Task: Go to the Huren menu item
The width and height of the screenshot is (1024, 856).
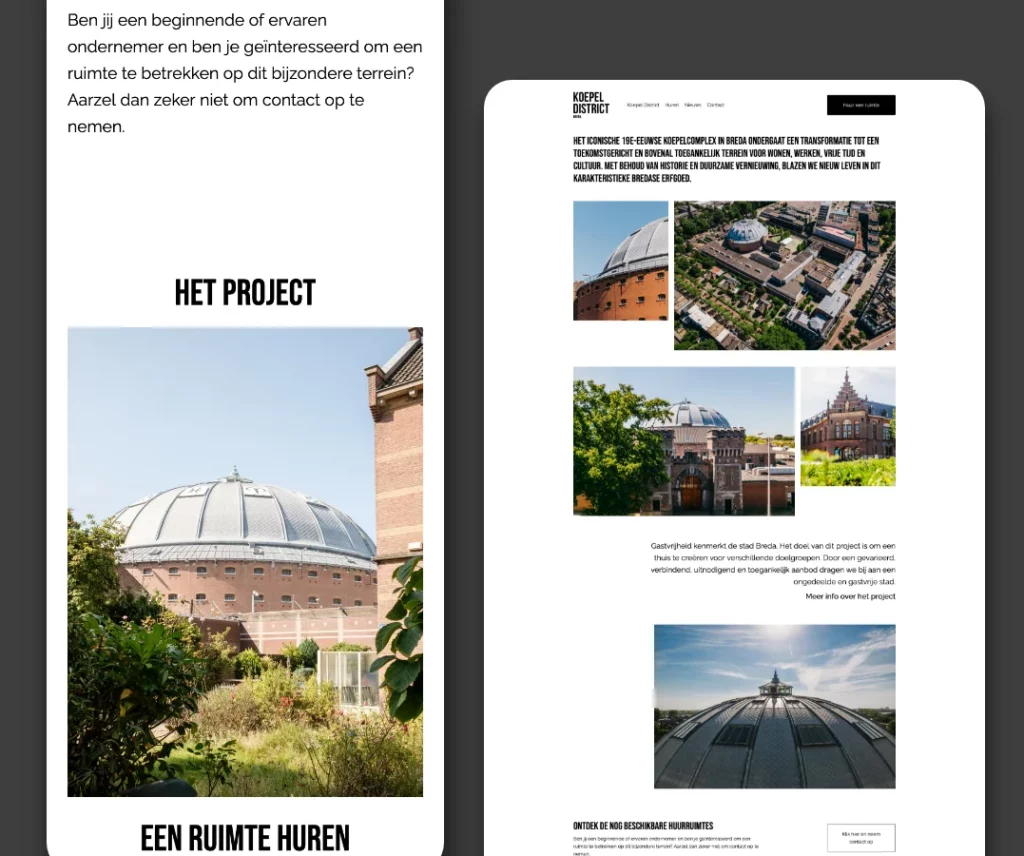Action: 672,105
